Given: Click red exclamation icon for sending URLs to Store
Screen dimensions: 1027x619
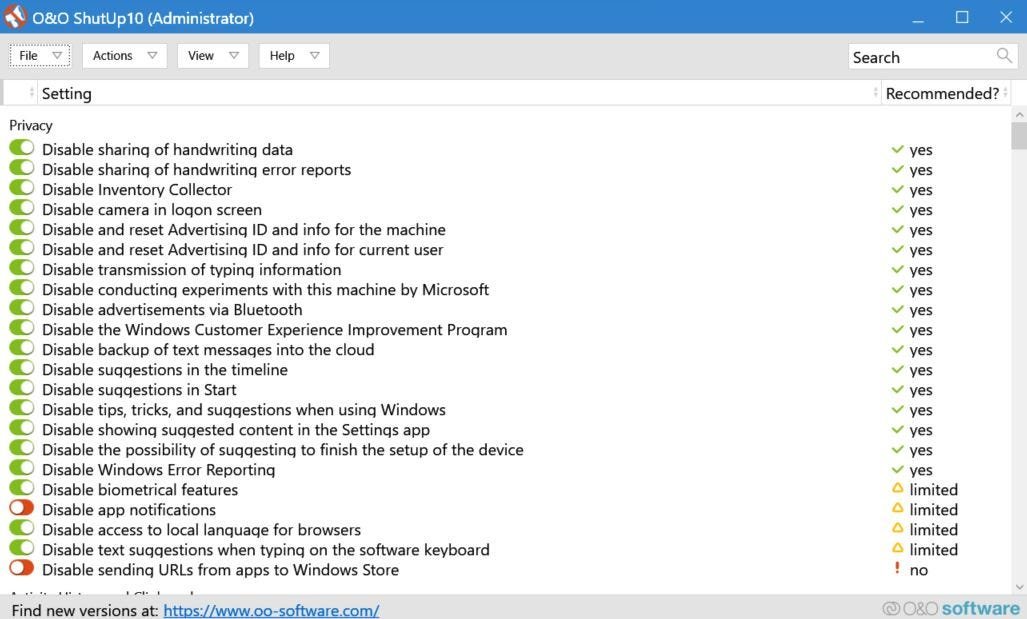Looking at the screenshot, I should 897,568.
